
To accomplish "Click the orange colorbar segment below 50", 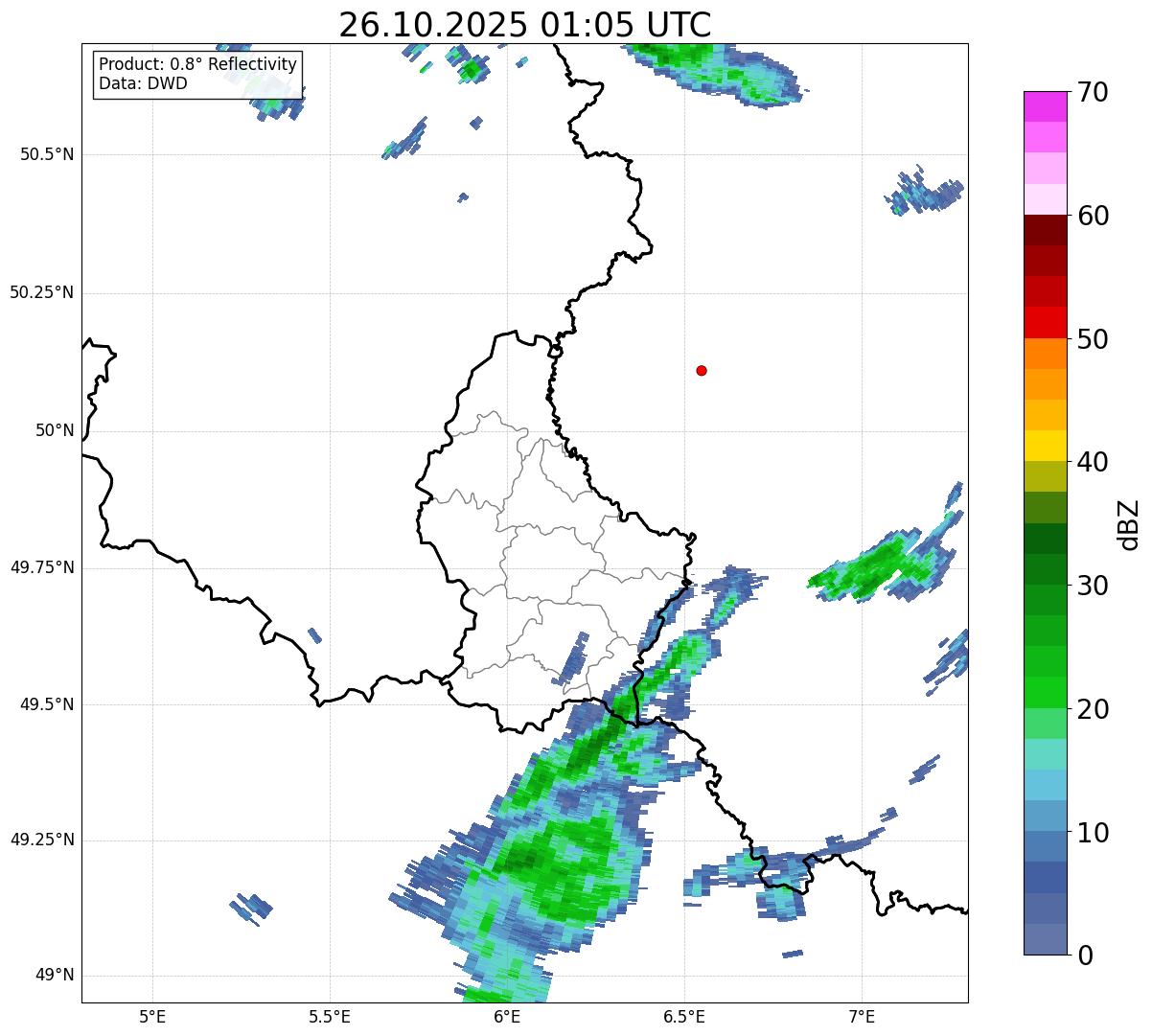I will coord(1046,354).
